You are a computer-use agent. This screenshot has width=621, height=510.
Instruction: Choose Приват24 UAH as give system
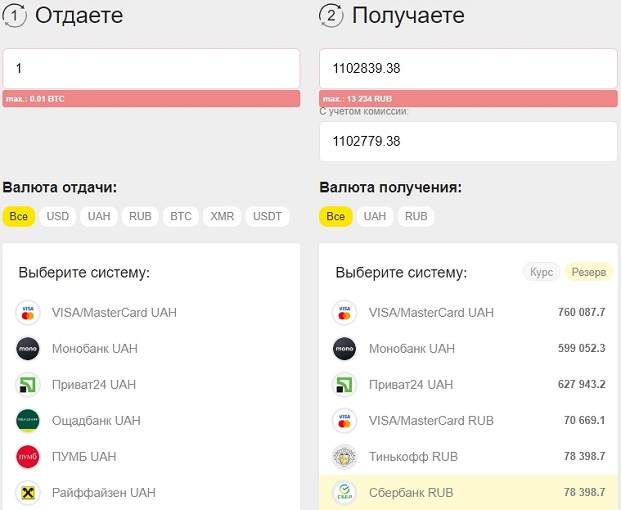click(x=151, y=385)
